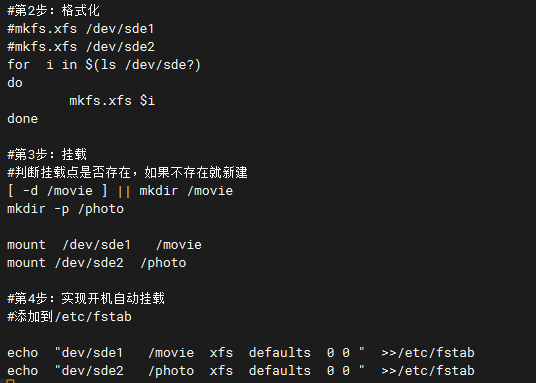
Task: Click the comment about 判断挂载点是否存在
Action: [x=127, y=172]
